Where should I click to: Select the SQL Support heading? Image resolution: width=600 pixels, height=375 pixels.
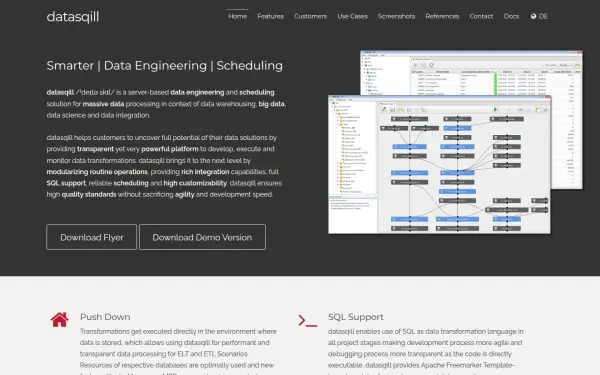pyautogui.click(x=355, y=317)
